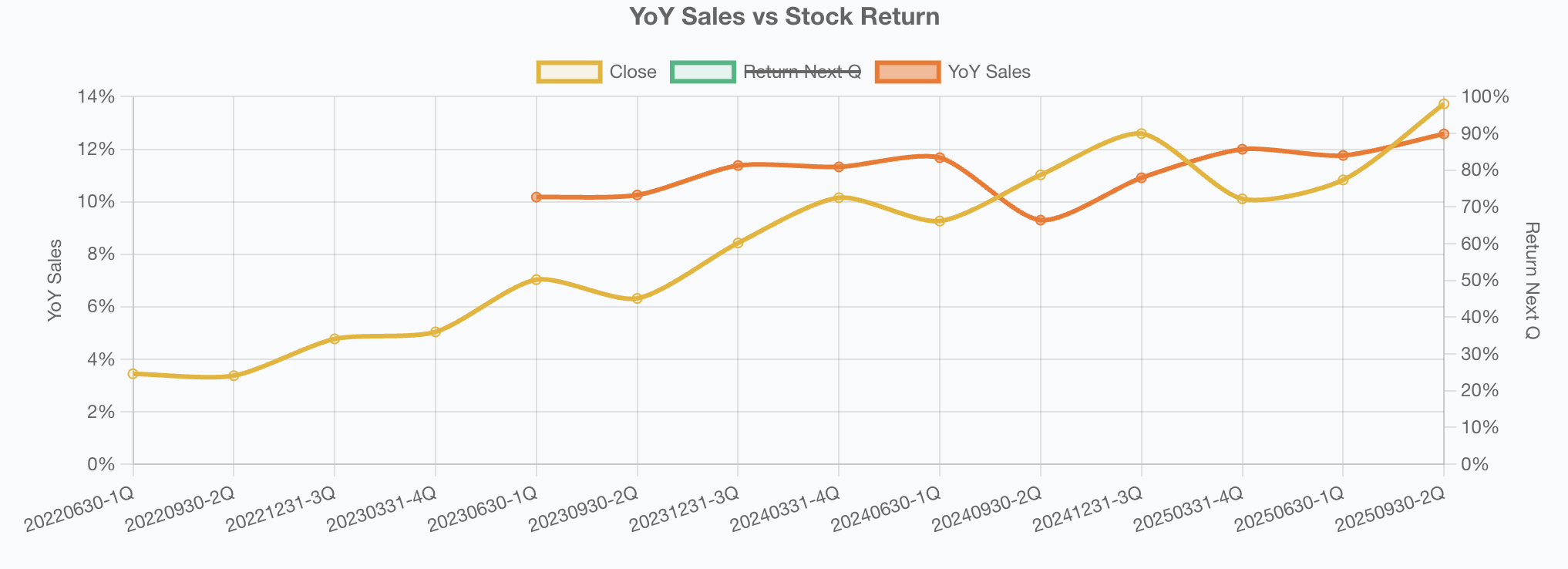Click the Close peak point at 20241231-3Q
This screenshot has height=569, width=1568.
pyautogui.click(x=1142, y=133)
